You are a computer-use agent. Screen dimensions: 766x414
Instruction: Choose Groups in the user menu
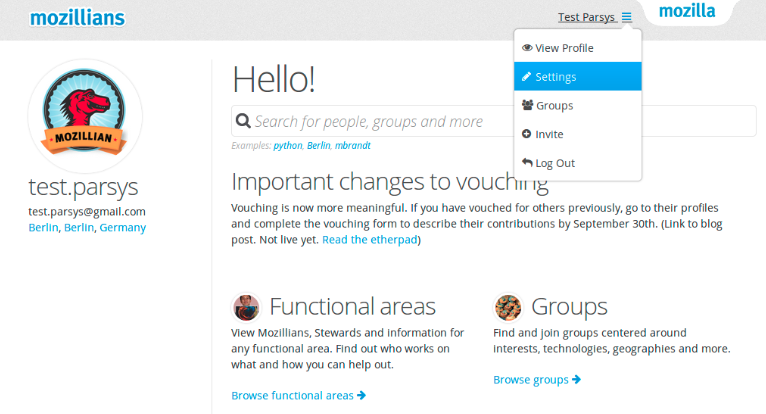577,105
